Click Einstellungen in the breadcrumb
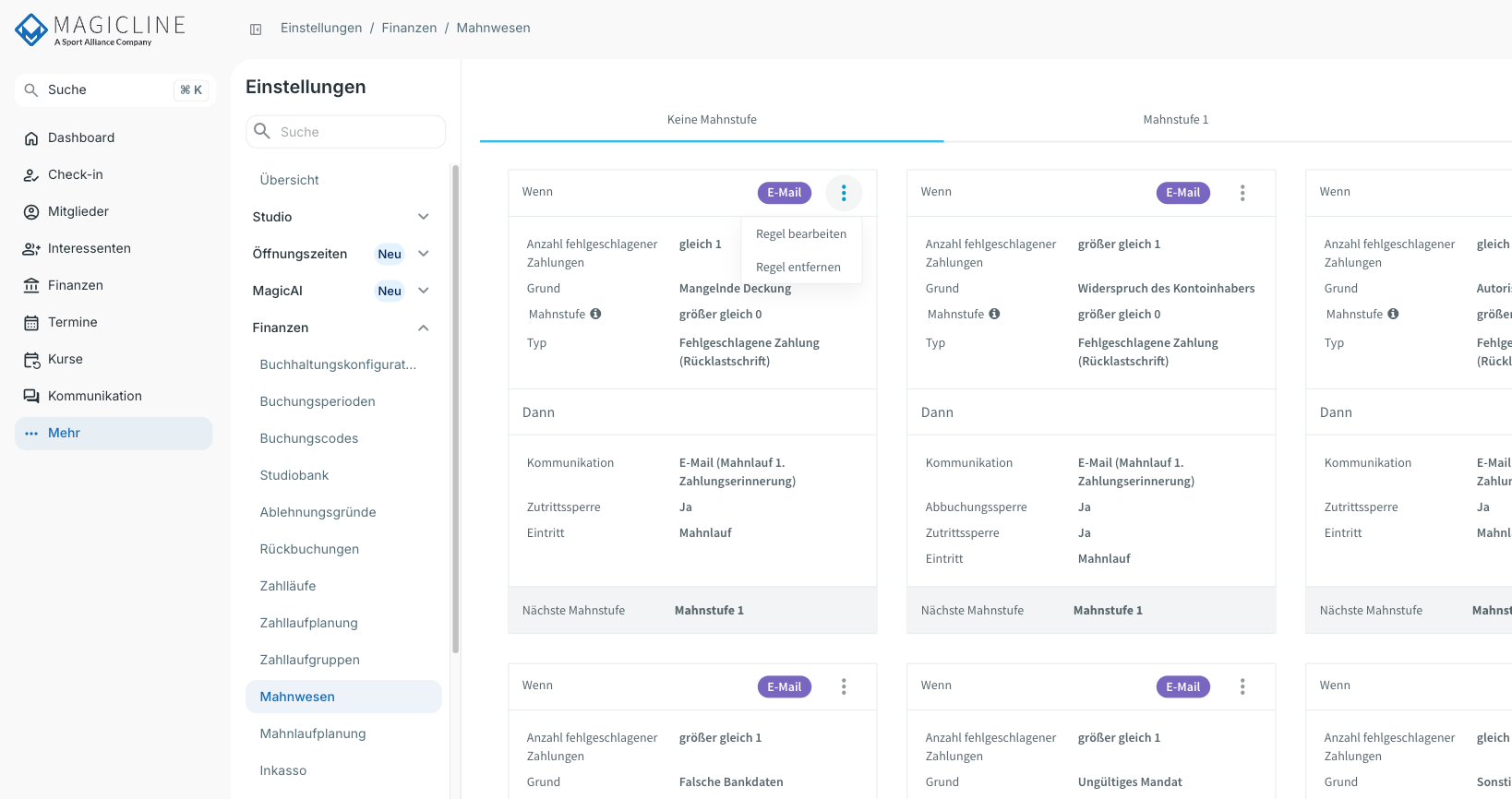The image size is (1512, 799). 321,28
